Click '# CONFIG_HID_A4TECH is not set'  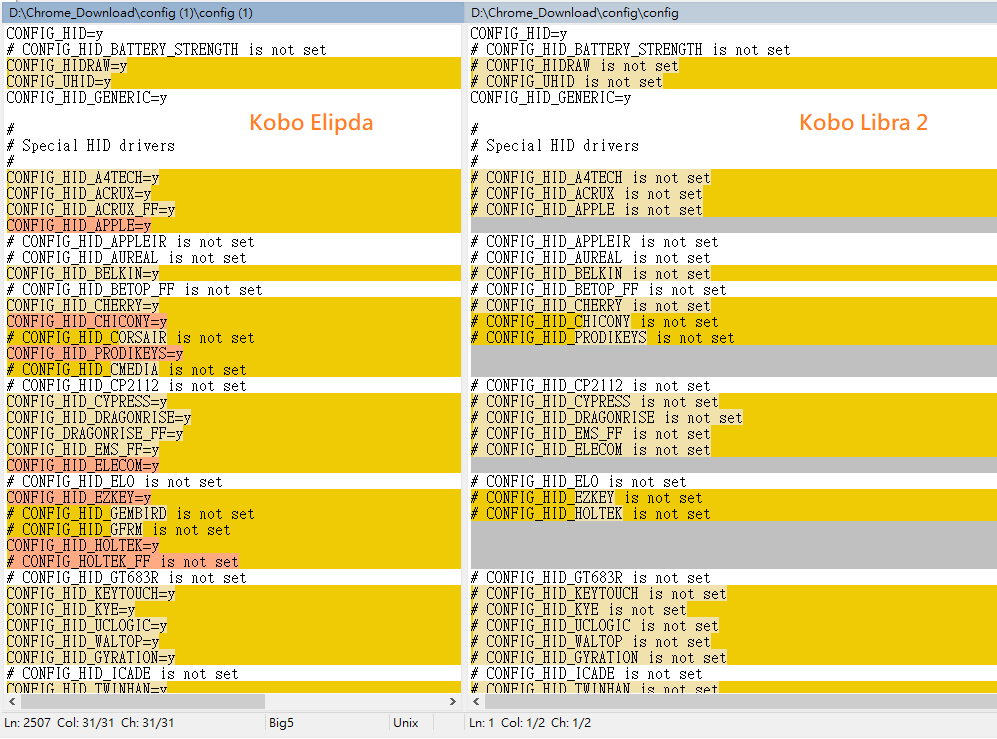coord(591,177)
